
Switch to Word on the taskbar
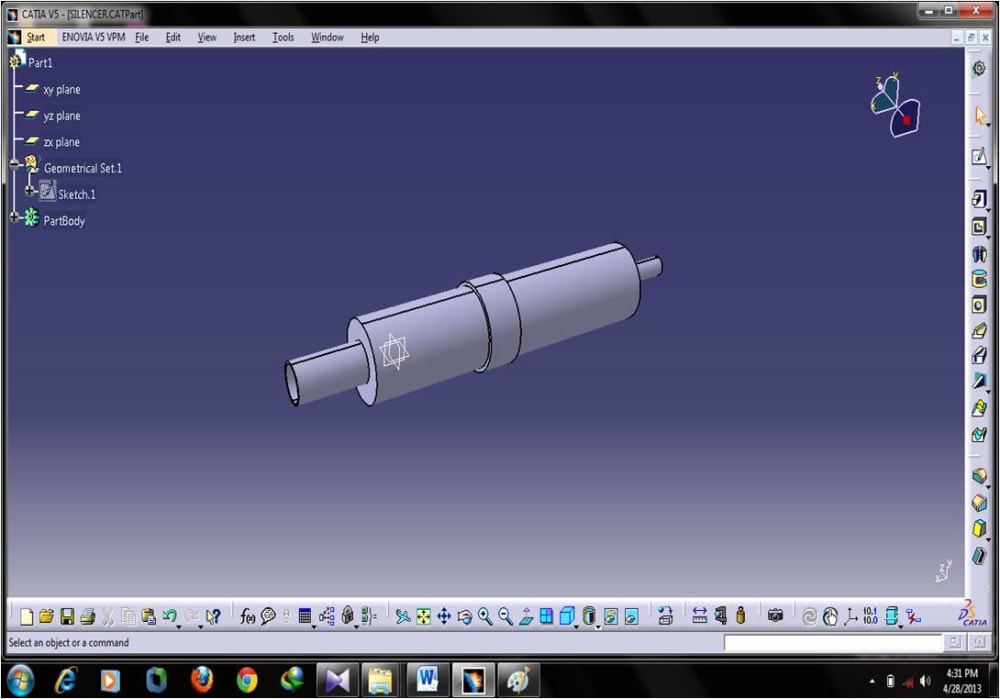[426, 680]
